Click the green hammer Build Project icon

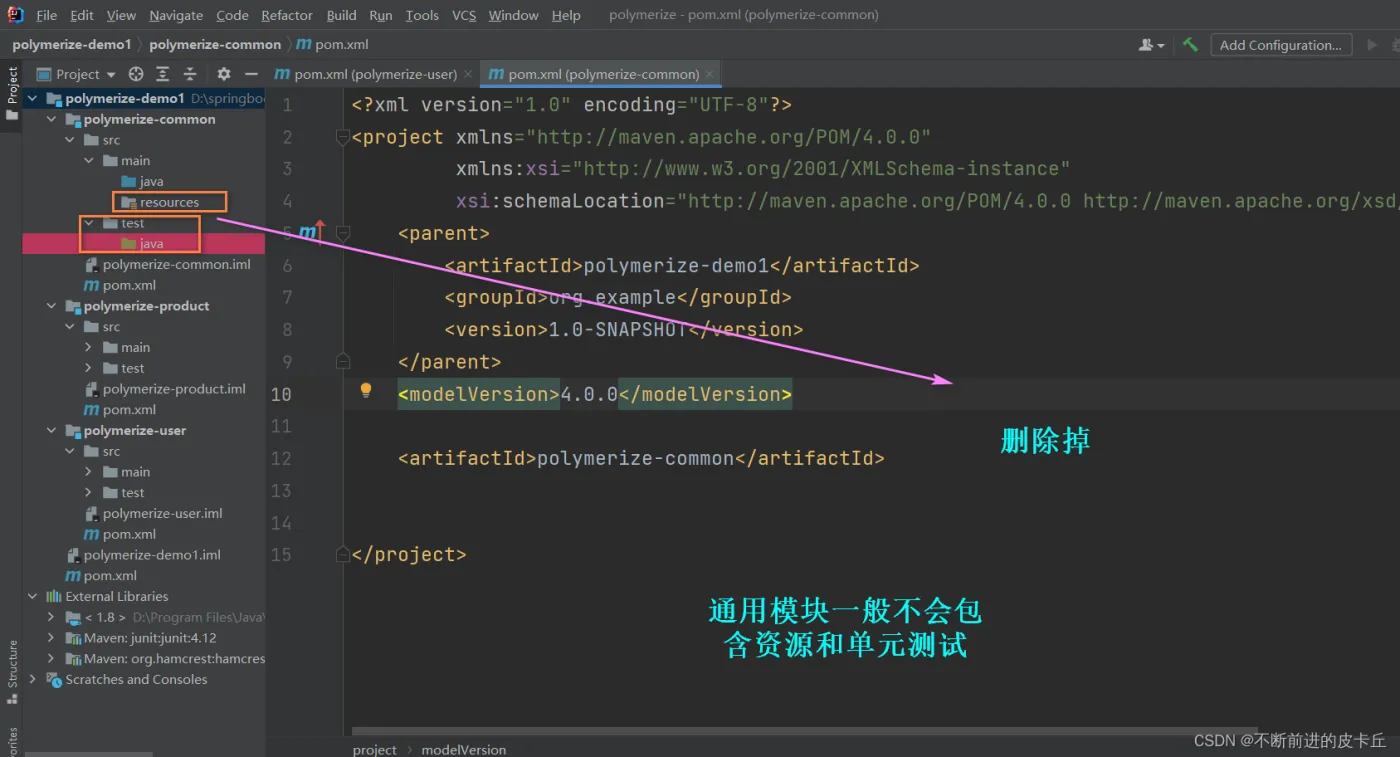pos(1190,45)
